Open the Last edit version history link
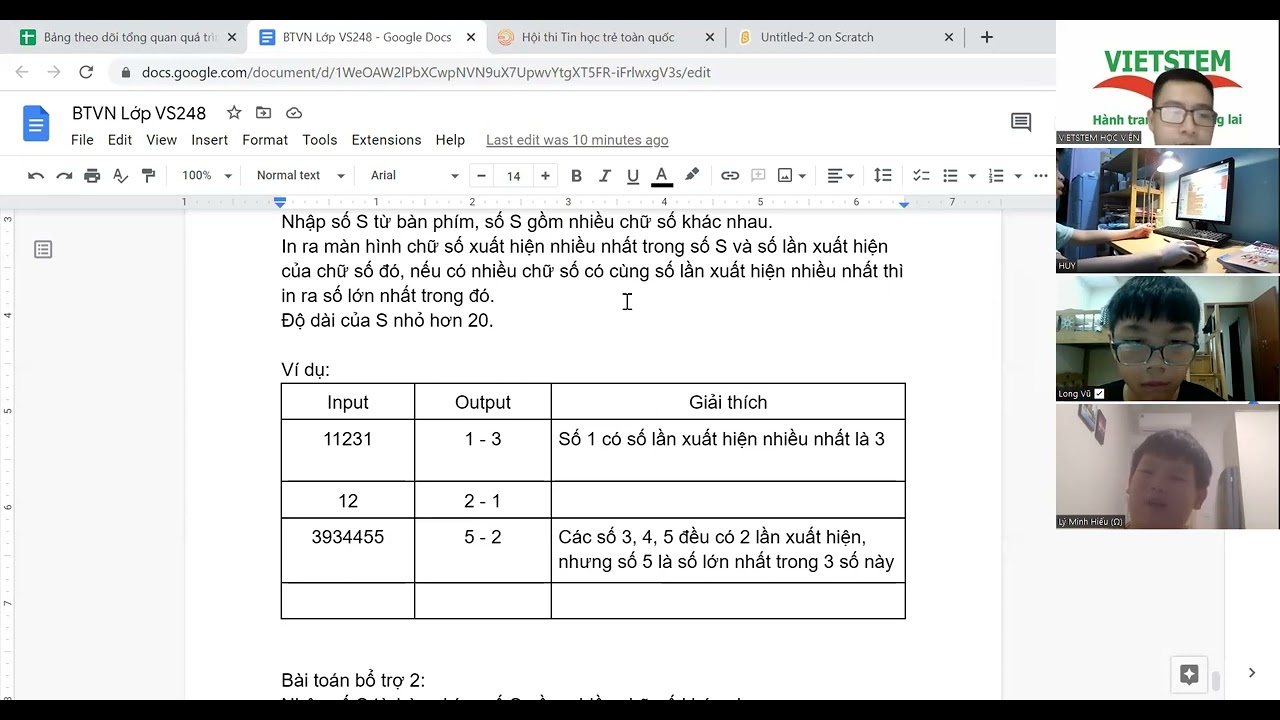This screenshot has width=1280, height=720. [x=577, y=140]
